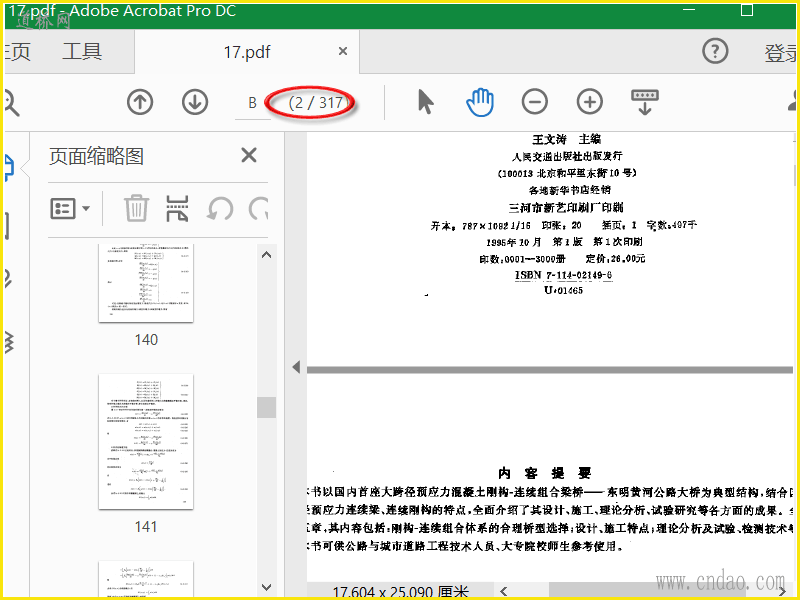Open the thumbnail options menu dropdown
Image resolution: width=800 pixels, height=600 pixels.
(70, 209)
